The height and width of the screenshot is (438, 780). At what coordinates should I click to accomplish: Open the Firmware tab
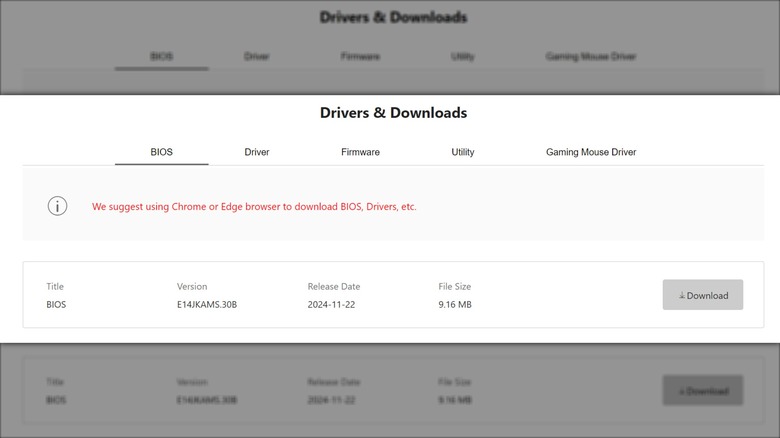360,152
